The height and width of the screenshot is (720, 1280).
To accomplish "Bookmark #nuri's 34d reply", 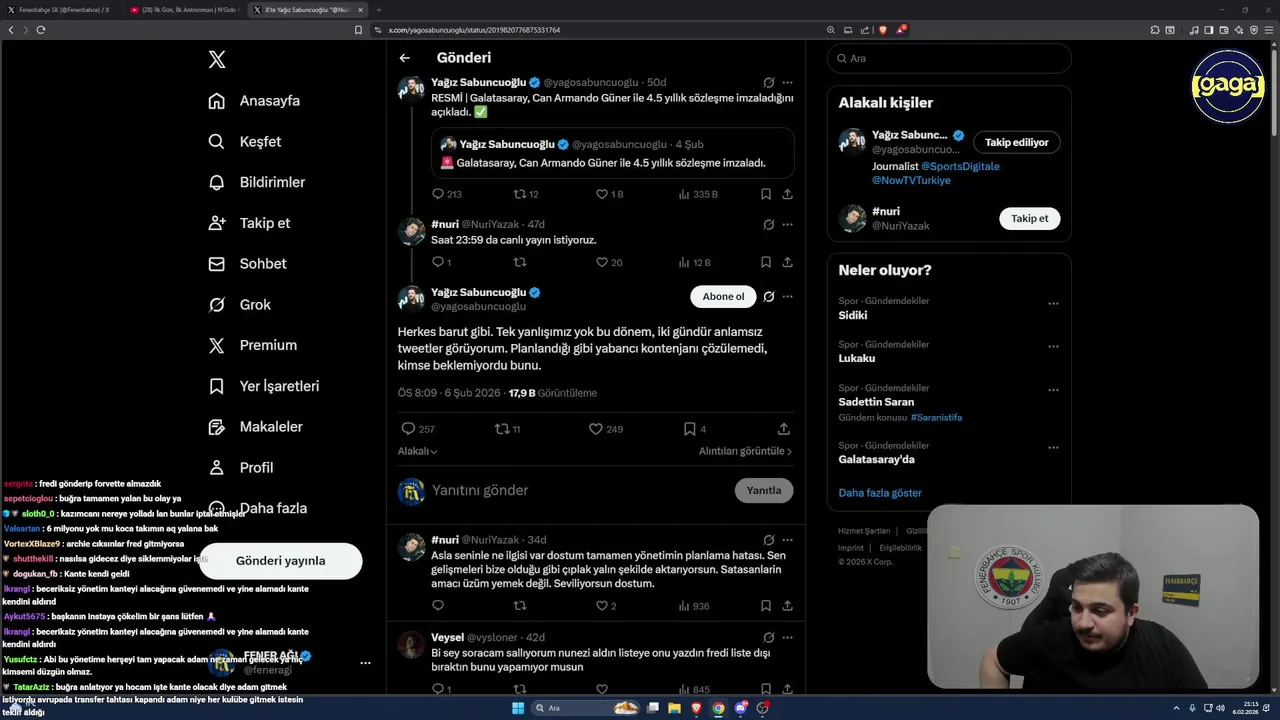I will tap(766, 606).
